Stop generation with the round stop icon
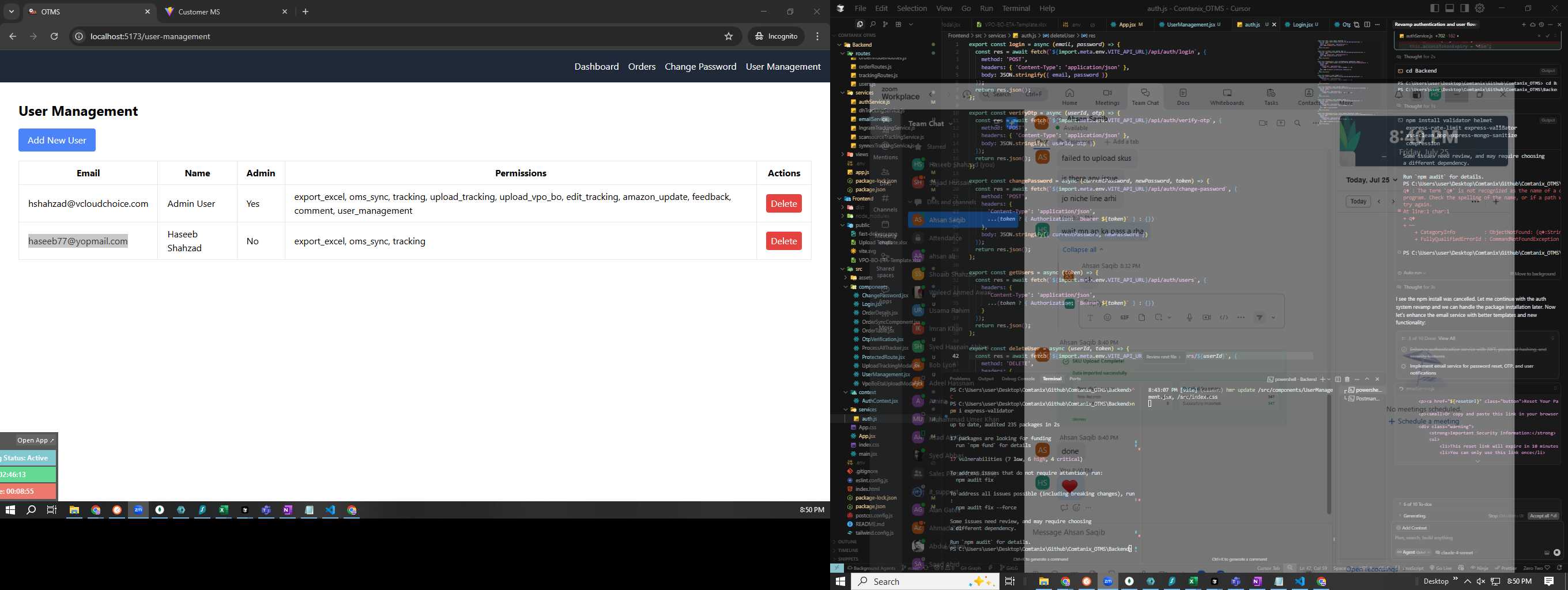Viewport: 1568px width, 590px height. (x=1556, y=553)
